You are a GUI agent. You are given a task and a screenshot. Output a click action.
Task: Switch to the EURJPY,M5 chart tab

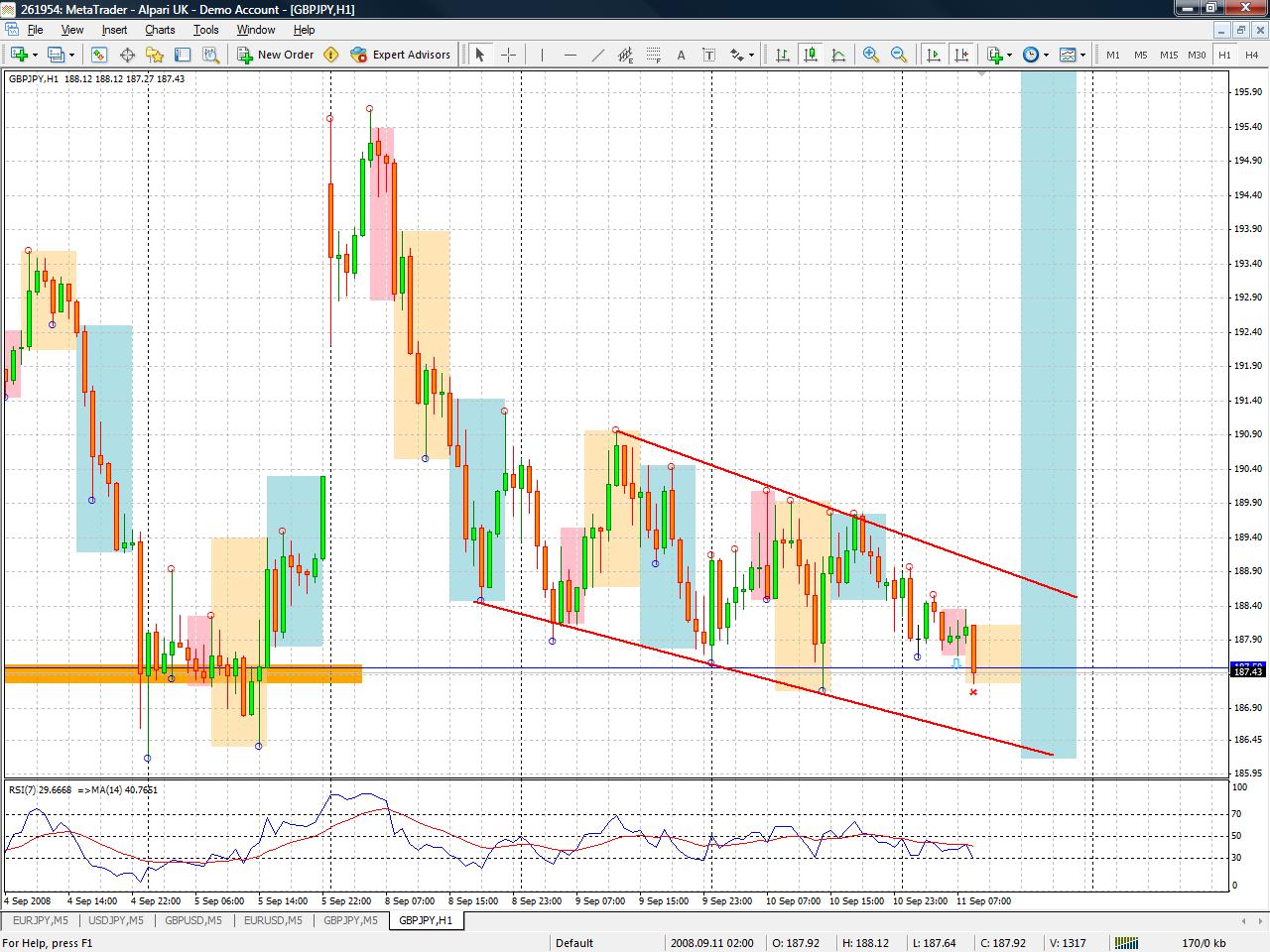[40, 920]
